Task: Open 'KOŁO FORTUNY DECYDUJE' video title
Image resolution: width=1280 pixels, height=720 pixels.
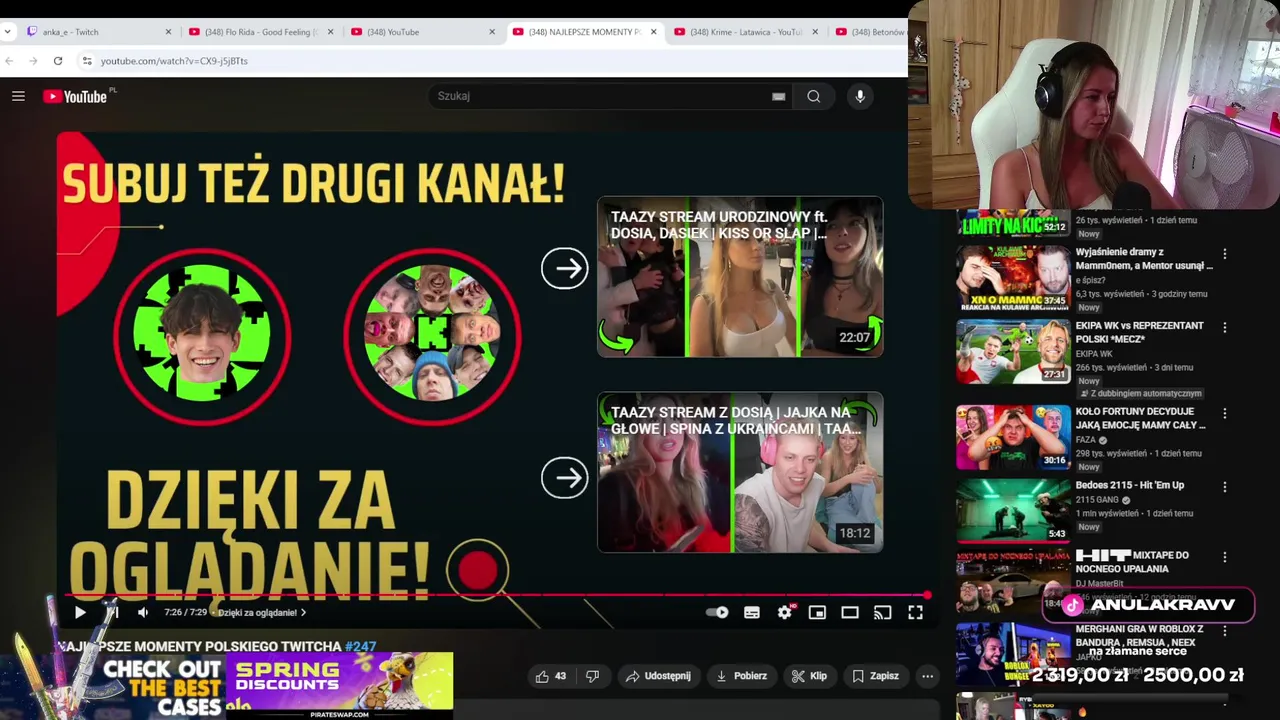Action: tap(1140, 418)
